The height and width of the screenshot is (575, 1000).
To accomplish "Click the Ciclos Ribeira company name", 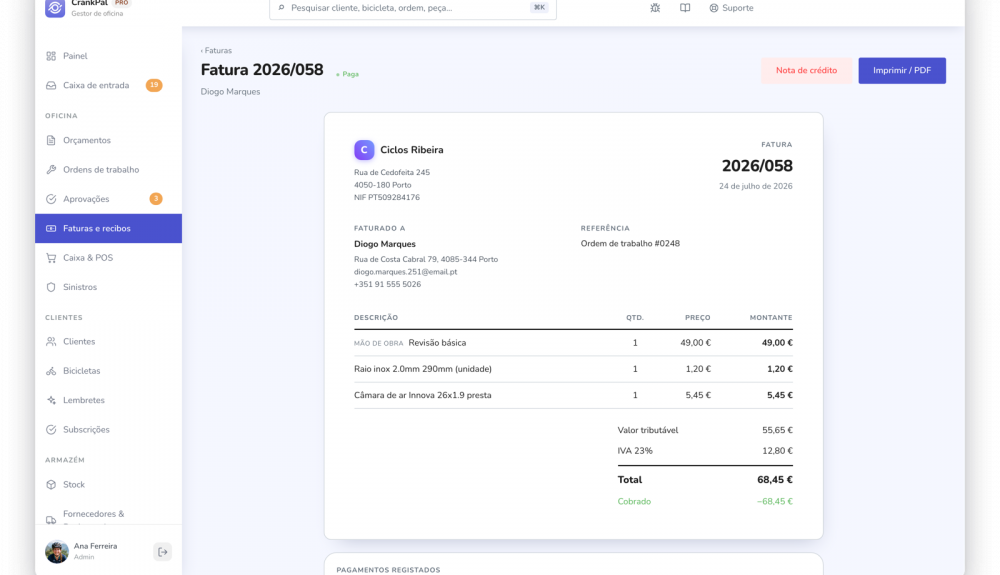I will tap(412, 150).
